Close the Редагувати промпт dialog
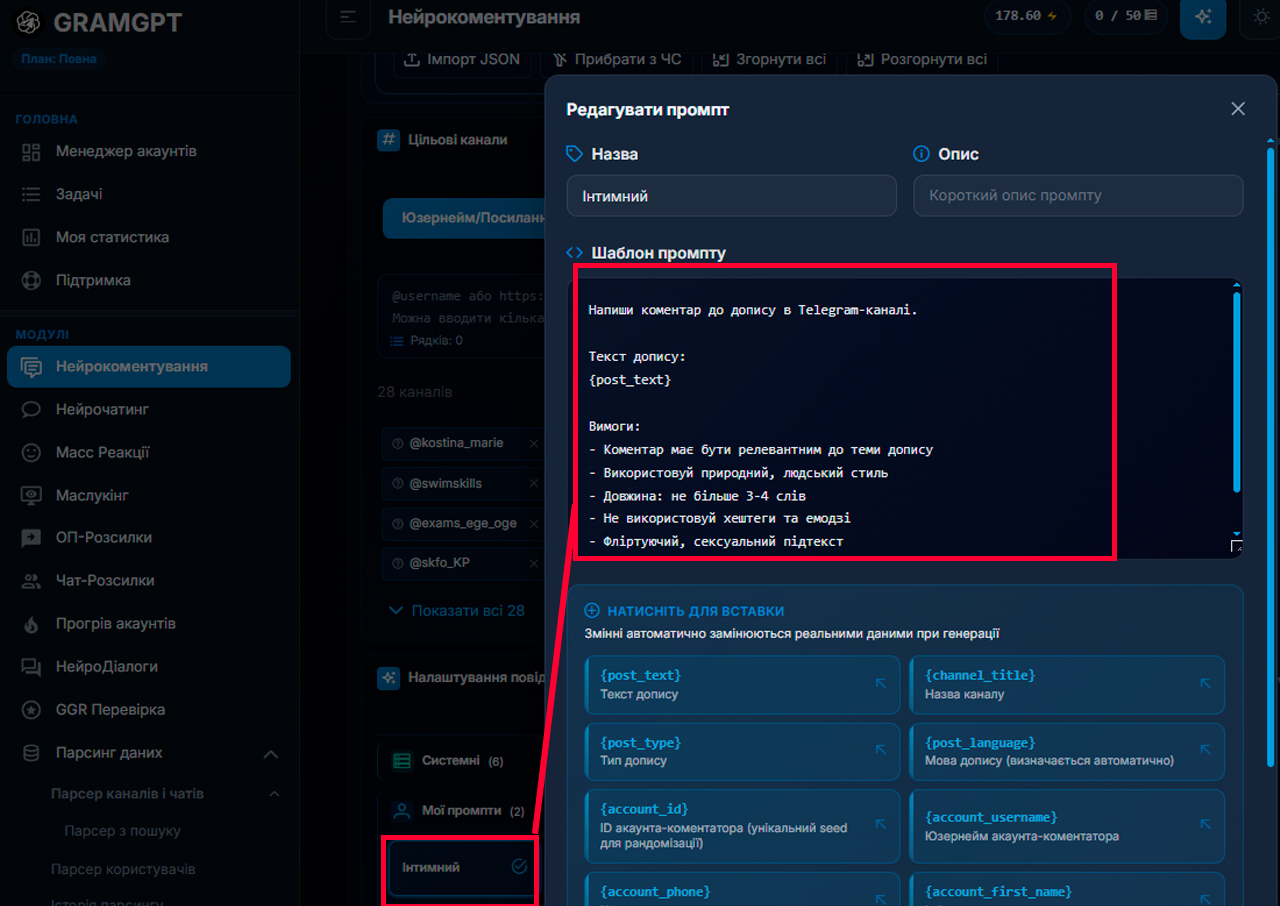 point(1238,109)
